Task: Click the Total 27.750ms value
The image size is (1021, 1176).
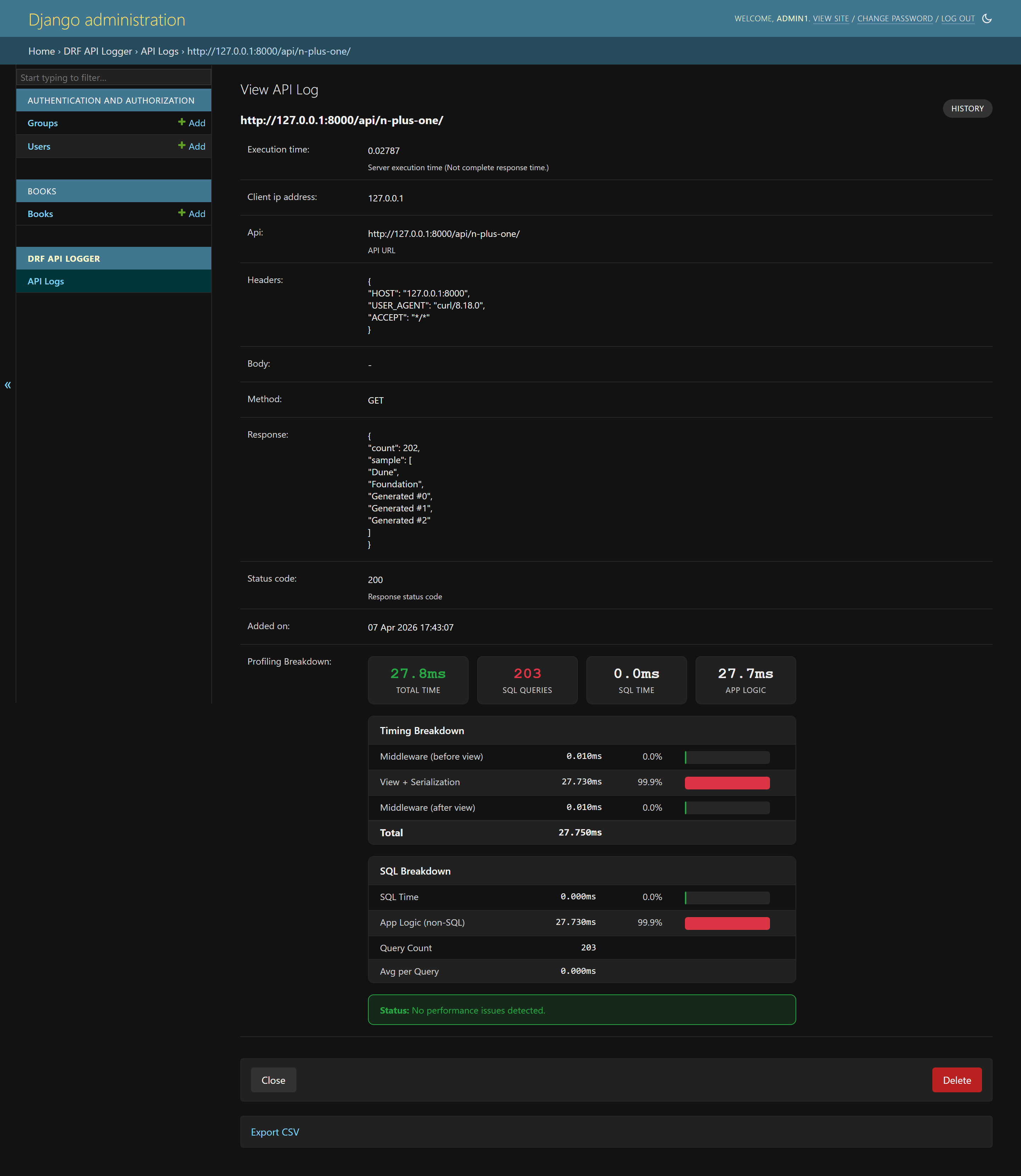Action: 580,832
